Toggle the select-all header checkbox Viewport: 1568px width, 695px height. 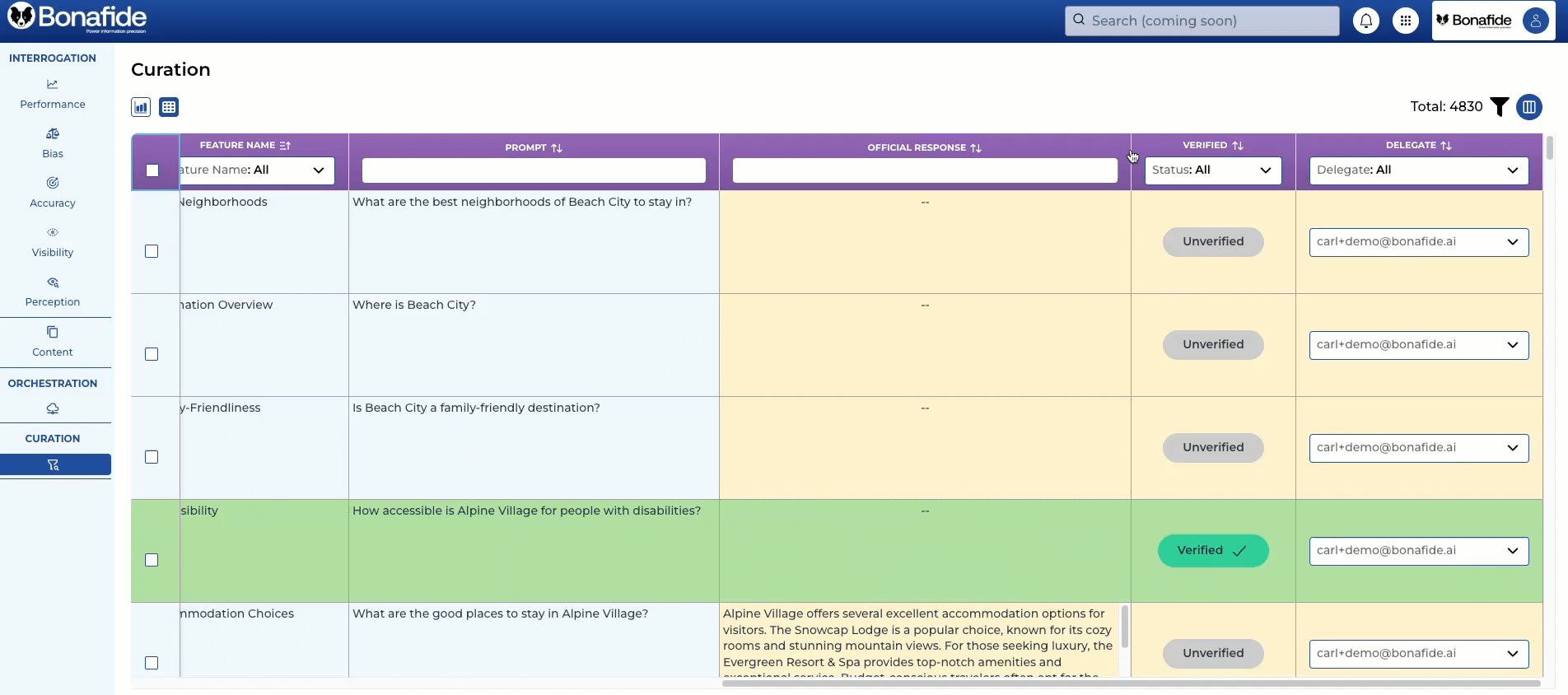(152, 170)
